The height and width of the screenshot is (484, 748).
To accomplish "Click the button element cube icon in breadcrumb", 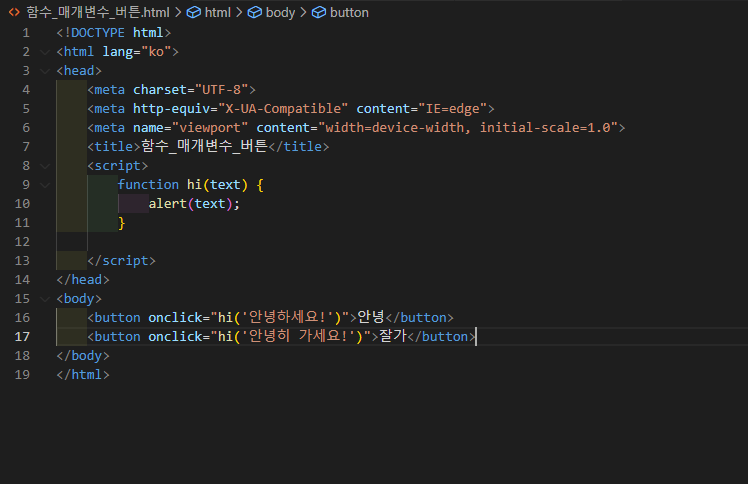I will click(x=319, y=12).
